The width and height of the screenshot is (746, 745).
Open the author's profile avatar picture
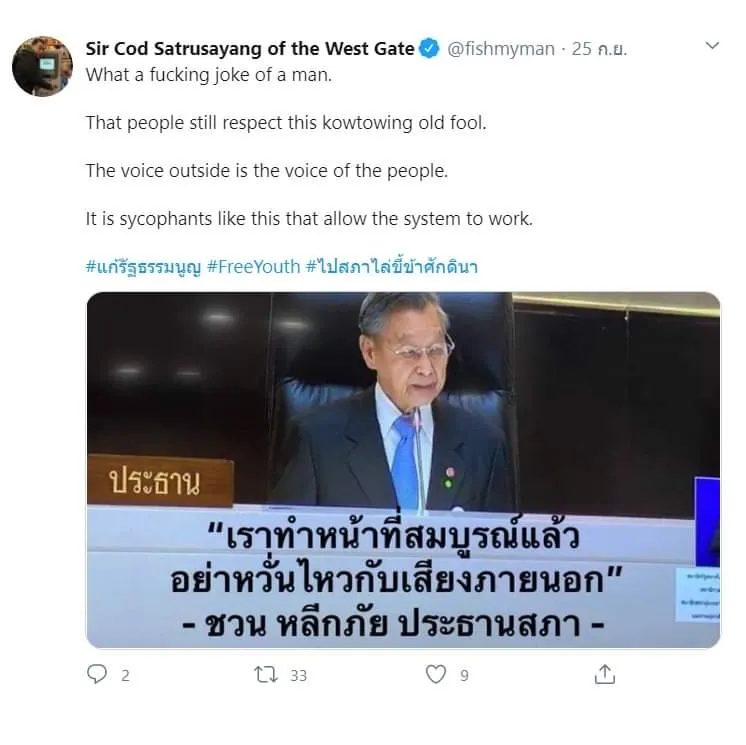click(x=42, y=66)
